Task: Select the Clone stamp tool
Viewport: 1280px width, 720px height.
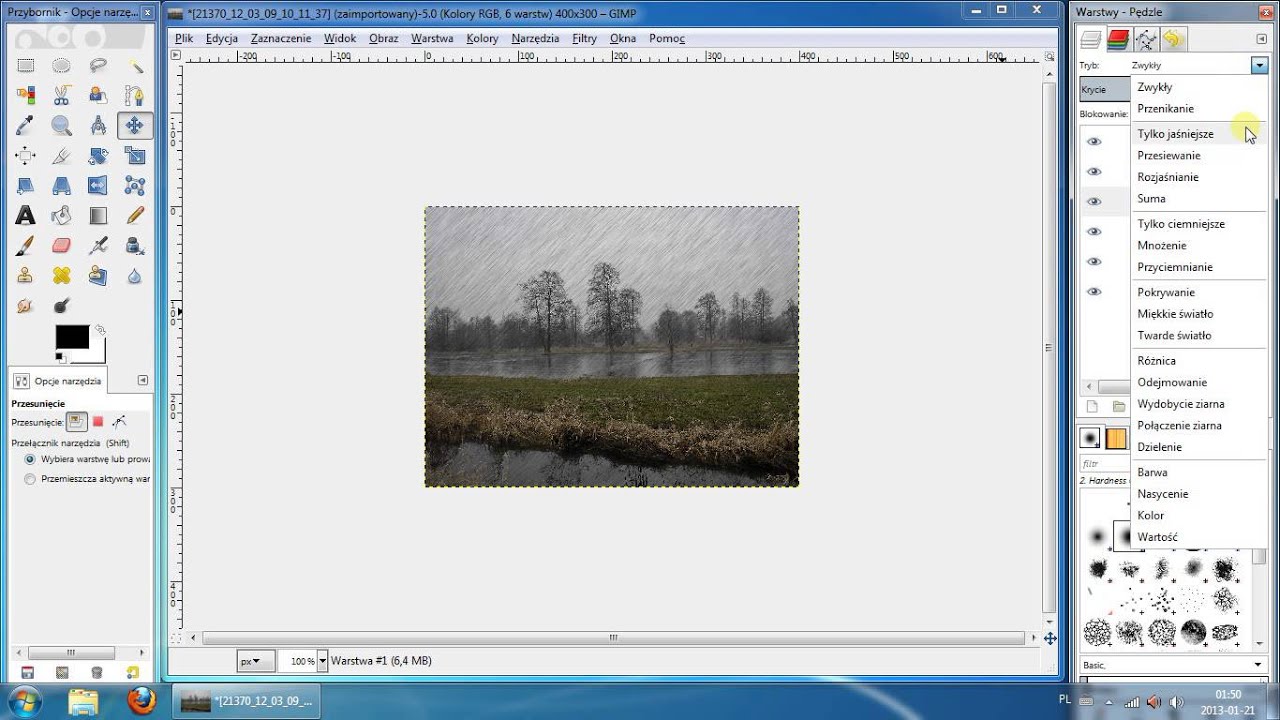Action: point(25,276)
